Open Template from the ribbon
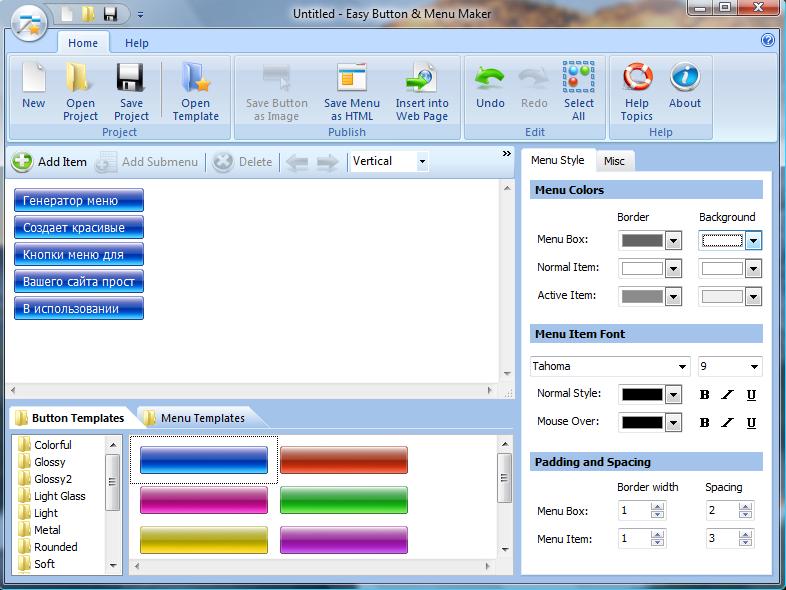The width and height of the screenshot is (786, 590). pyautogui.click(x=195, y=91)
